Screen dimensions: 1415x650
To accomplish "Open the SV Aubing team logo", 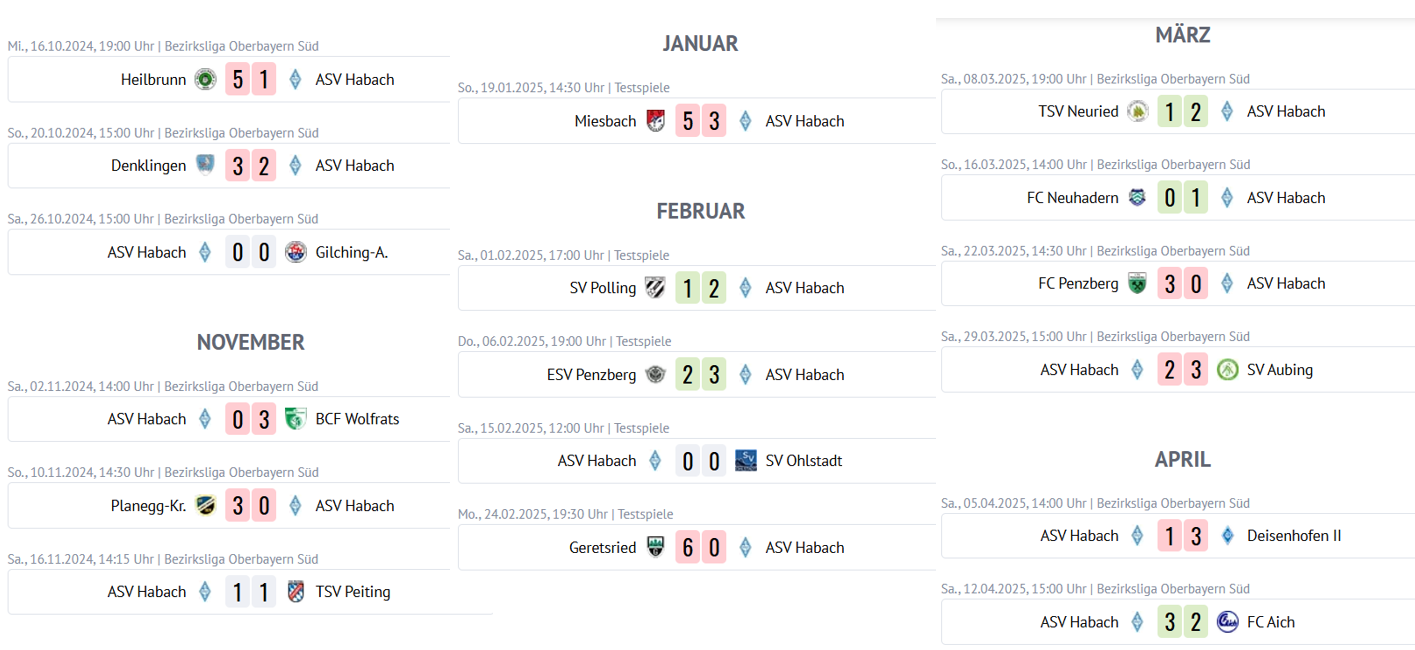I will (1227, 370).
